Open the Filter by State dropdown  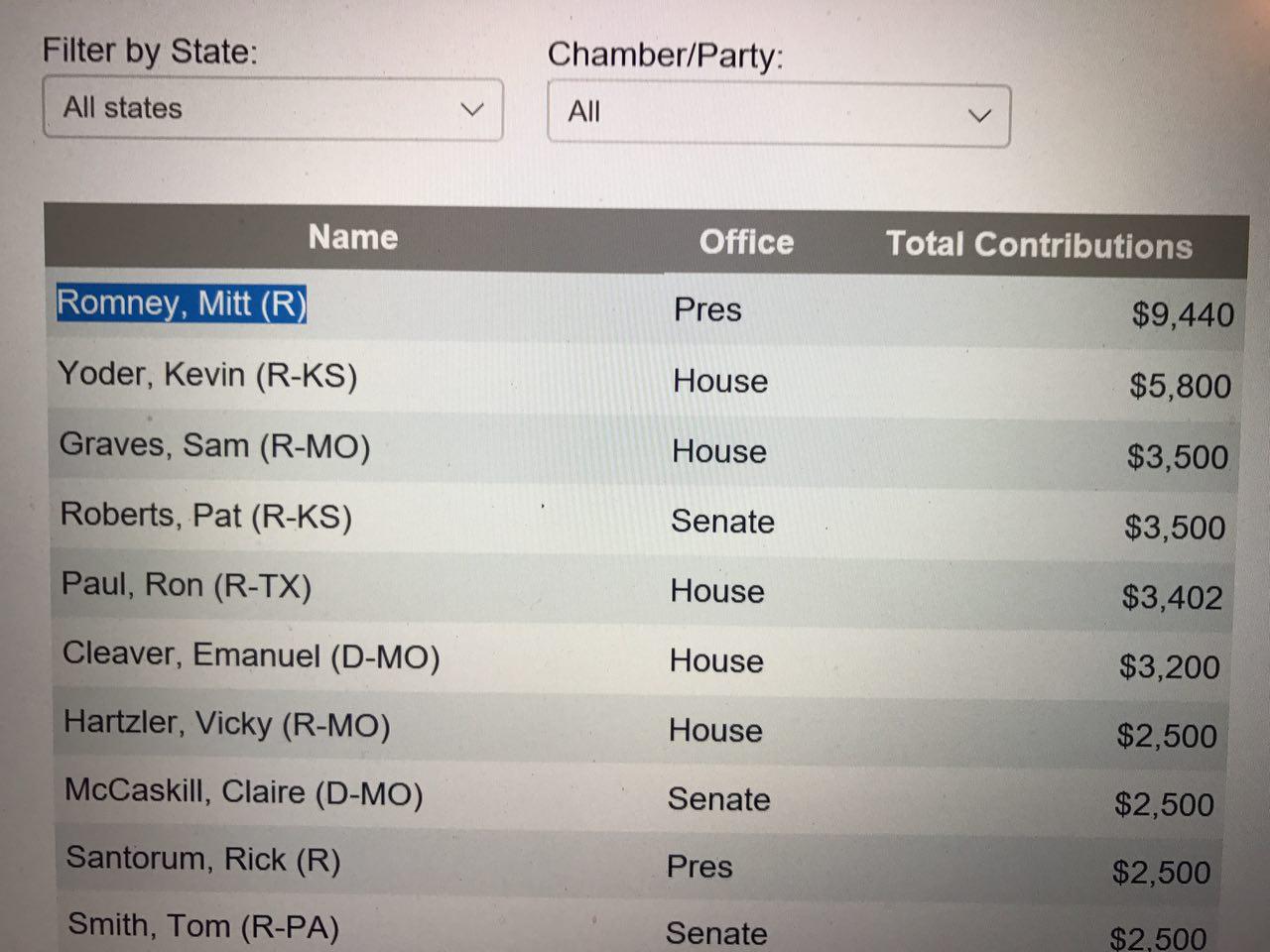point(272,108)
